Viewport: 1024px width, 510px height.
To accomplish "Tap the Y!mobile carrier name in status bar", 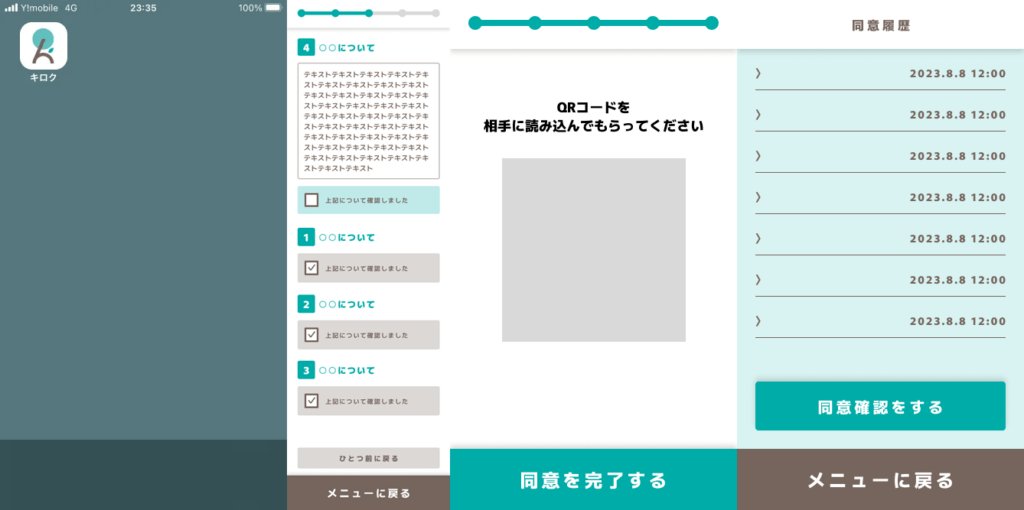I will [40, 8].
